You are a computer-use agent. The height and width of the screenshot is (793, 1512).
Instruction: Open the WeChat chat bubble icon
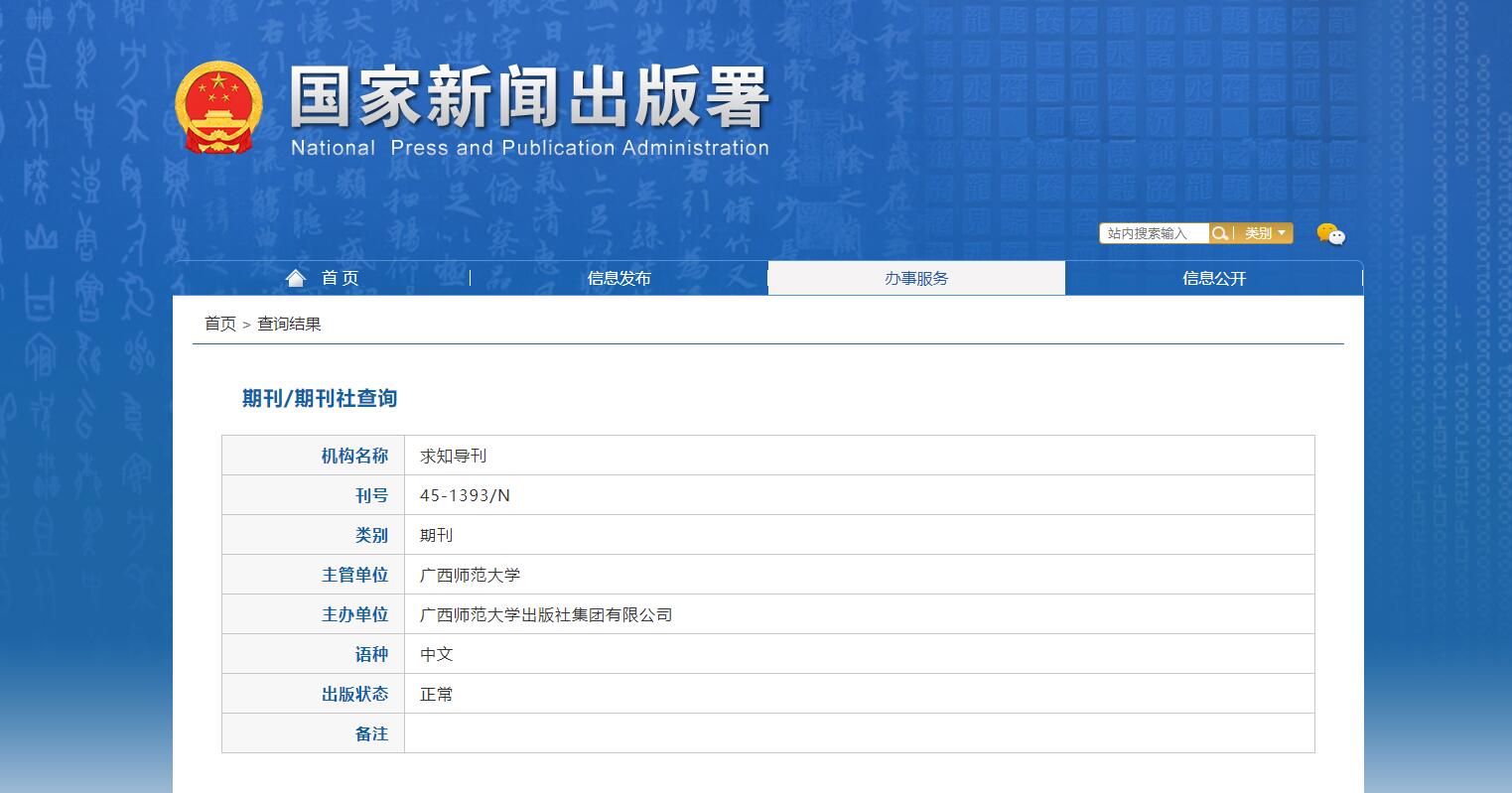click(x=1330, y=234)
